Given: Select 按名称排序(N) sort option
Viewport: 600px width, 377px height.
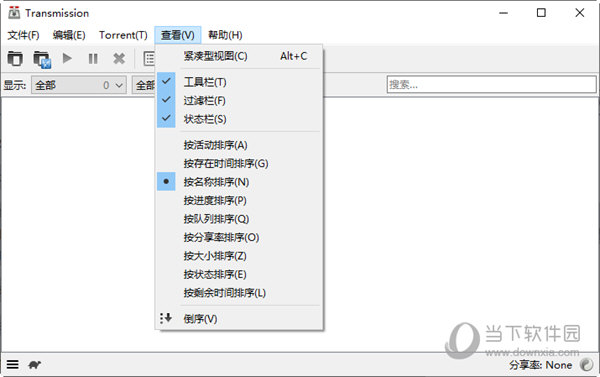Looking at the screenshot, I should pyautogui.click(x=240, y=182).
